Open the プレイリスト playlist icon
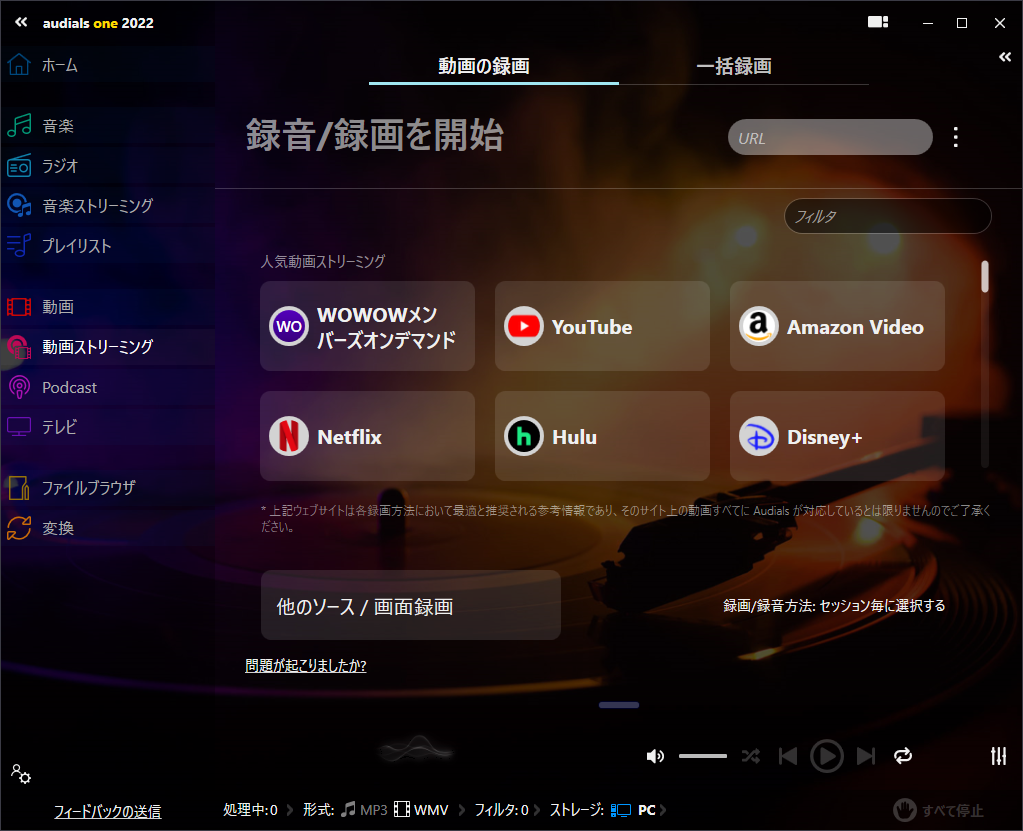The height and width of the screenshot is (831, 1023). (x=19, y=245)
